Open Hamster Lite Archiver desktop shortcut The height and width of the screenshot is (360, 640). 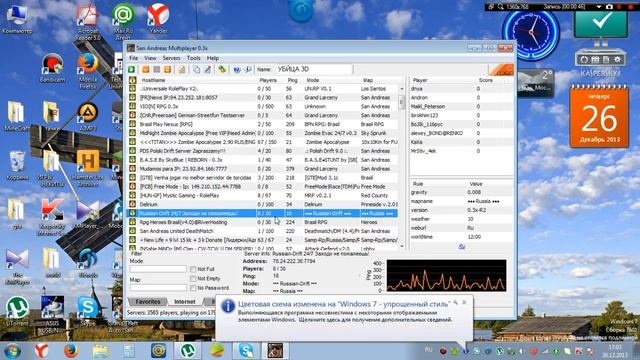(x=88, y=168)
